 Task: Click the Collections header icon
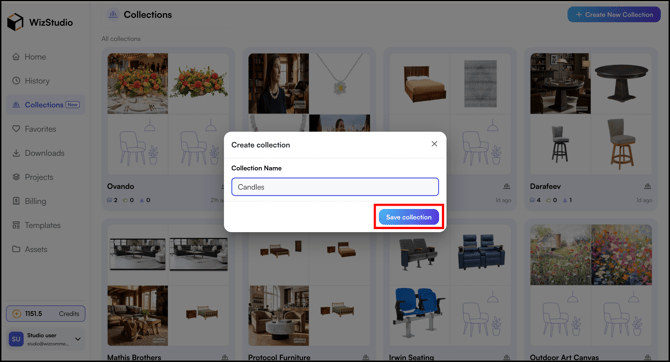tap(113, 15)
